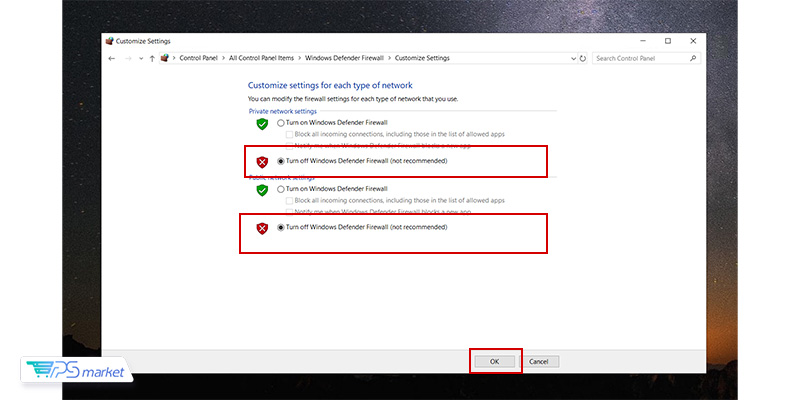The height and width of the screenshot is (400, 800).
Task: Click the green shield icon under Private network
Action: (262, 124)
